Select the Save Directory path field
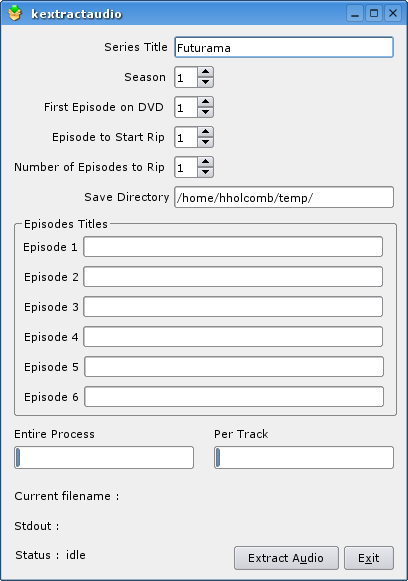 (x=284, y=197)
